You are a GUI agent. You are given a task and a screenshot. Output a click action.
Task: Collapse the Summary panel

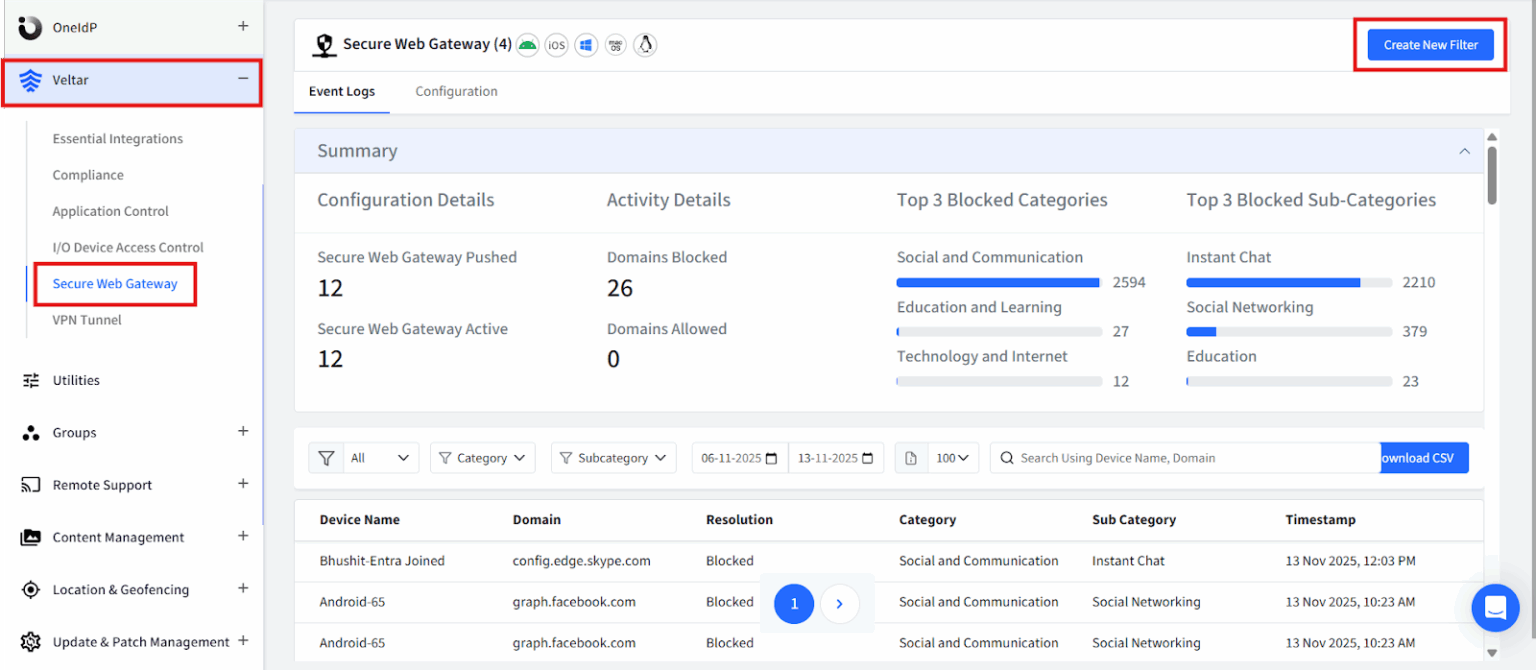(x=1464, y=151)
